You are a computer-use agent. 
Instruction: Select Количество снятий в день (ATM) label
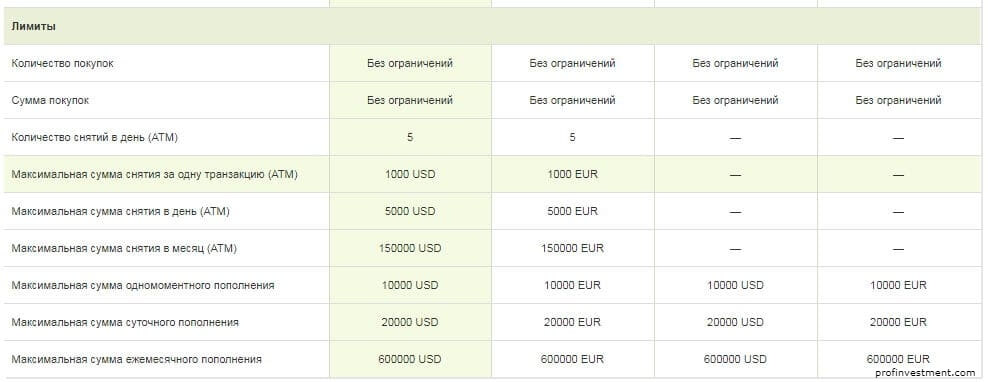point(95,137)
